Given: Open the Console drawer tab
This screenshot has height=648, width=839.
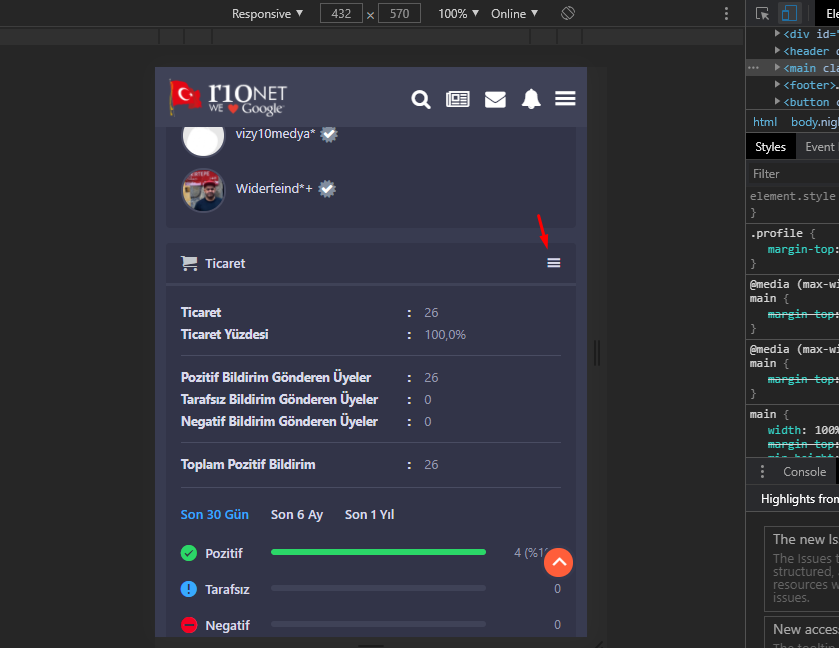Looking at the screenshot, I should (x=804, y=471).
